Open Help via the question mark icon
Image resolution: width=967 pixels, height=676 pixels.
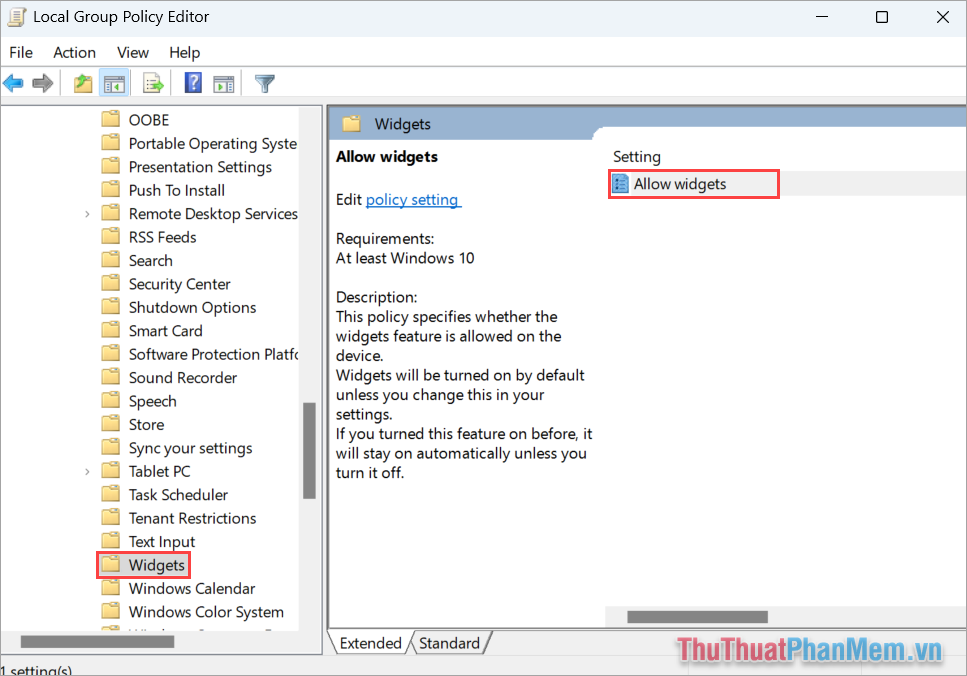click(x=194, y=83)
